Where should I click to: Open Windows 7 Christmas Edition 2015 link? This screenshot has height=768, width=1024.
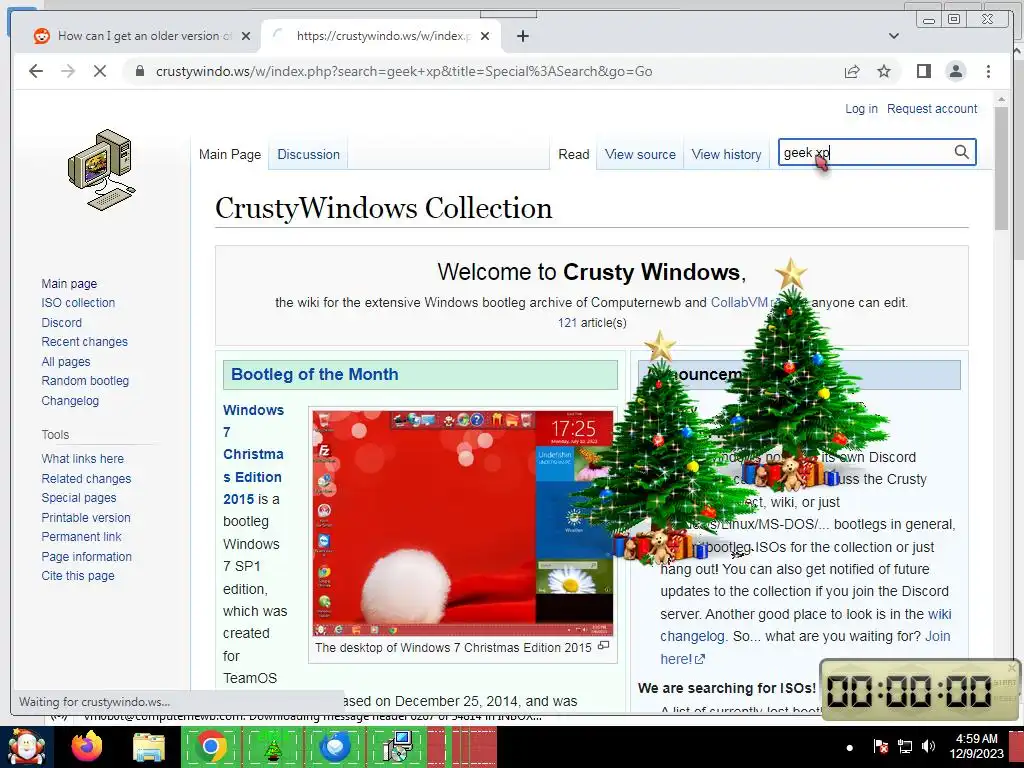click(253, 455)
